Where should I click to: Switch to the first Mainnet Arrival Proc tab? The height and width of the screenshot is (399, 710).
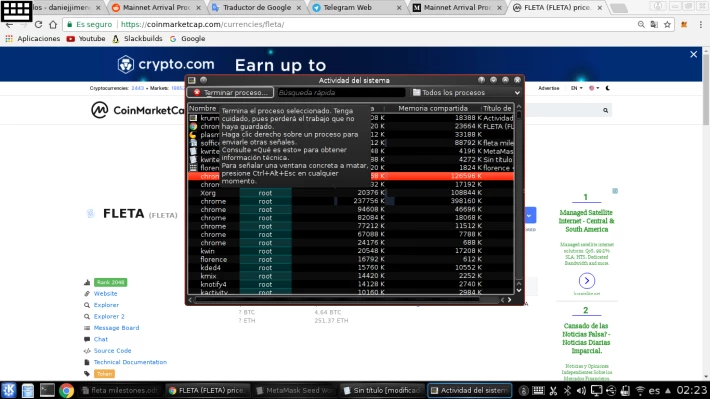[x=156, y=8]
